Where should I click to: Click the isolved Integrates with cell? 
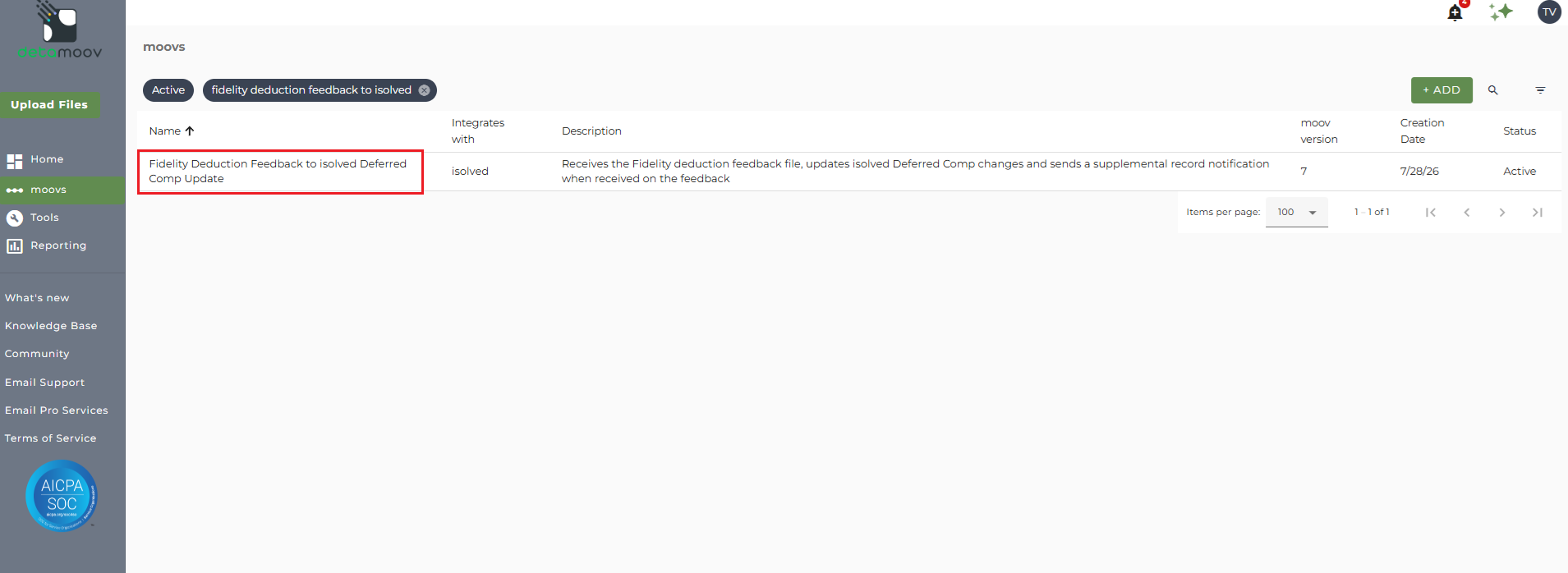pyautogui.click(x=470, y=172)
